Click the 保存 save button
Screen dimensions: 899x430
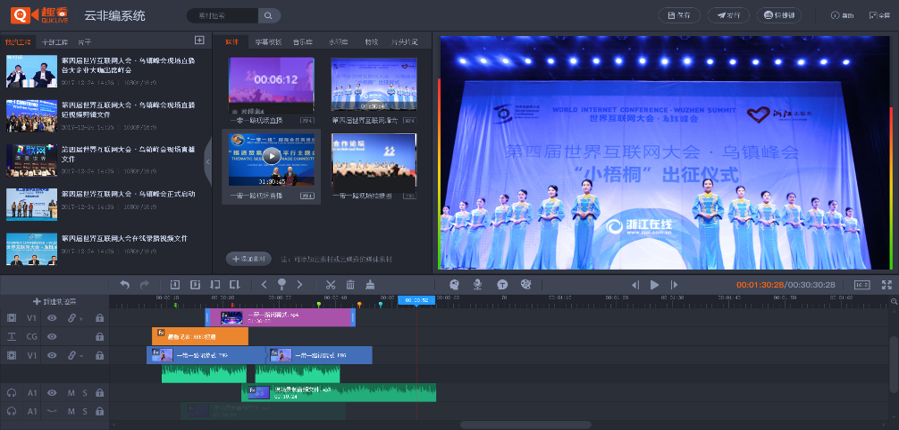point(679,15)
